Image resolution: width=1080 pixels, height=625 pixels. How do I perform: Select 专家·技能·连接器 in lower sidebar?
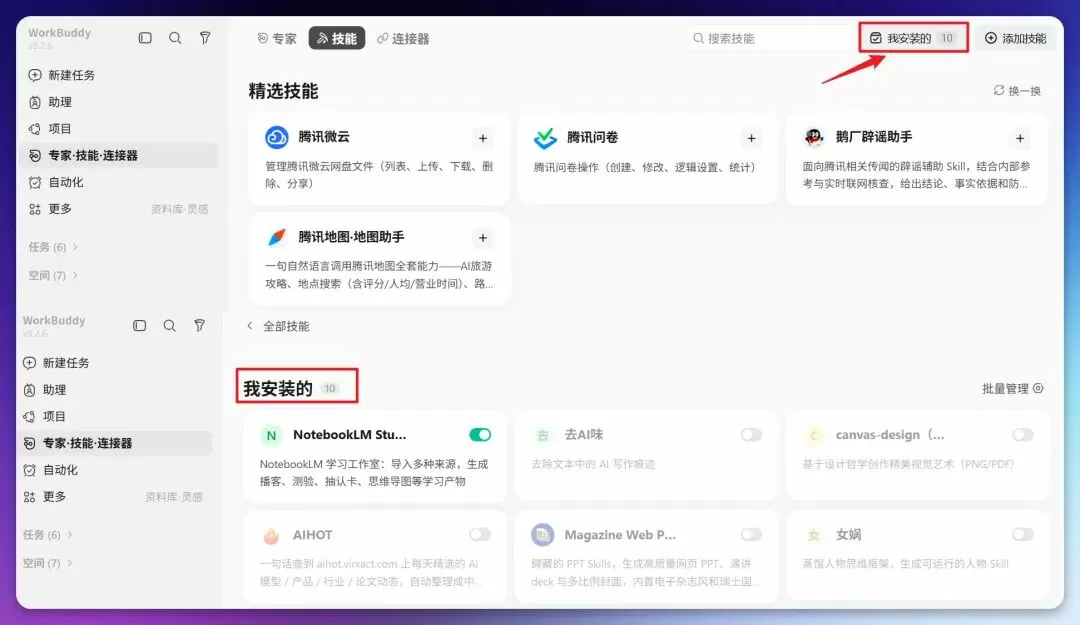coord(116,443)
